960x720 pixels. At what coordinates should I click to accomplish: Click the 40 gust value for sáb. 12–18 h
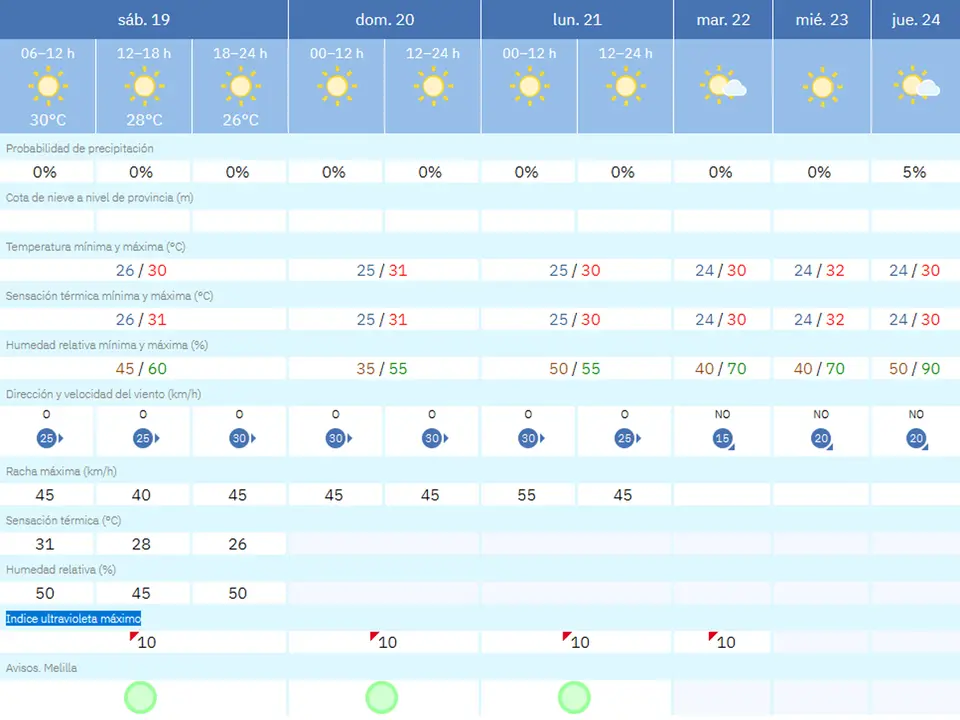[x=141, y=495]
